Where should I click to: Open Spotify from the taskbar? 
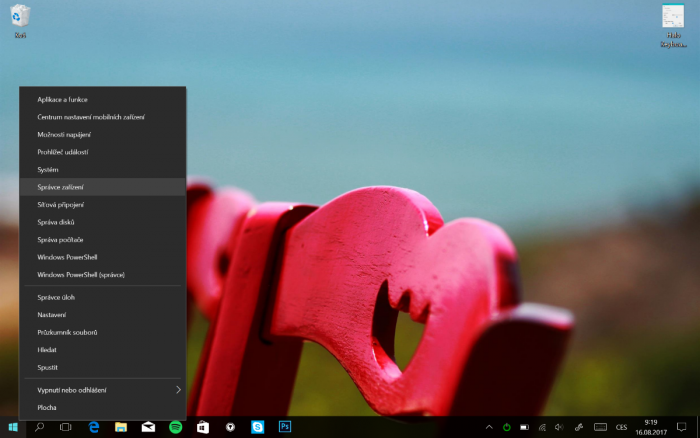[x=176, y=427]
